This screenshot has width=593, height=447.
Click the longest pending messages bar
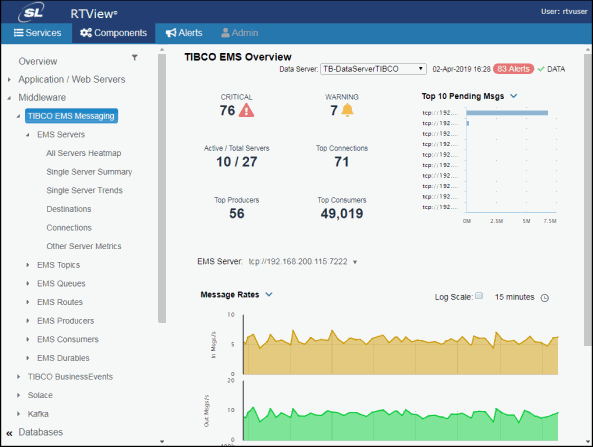(x=507, y=113)
